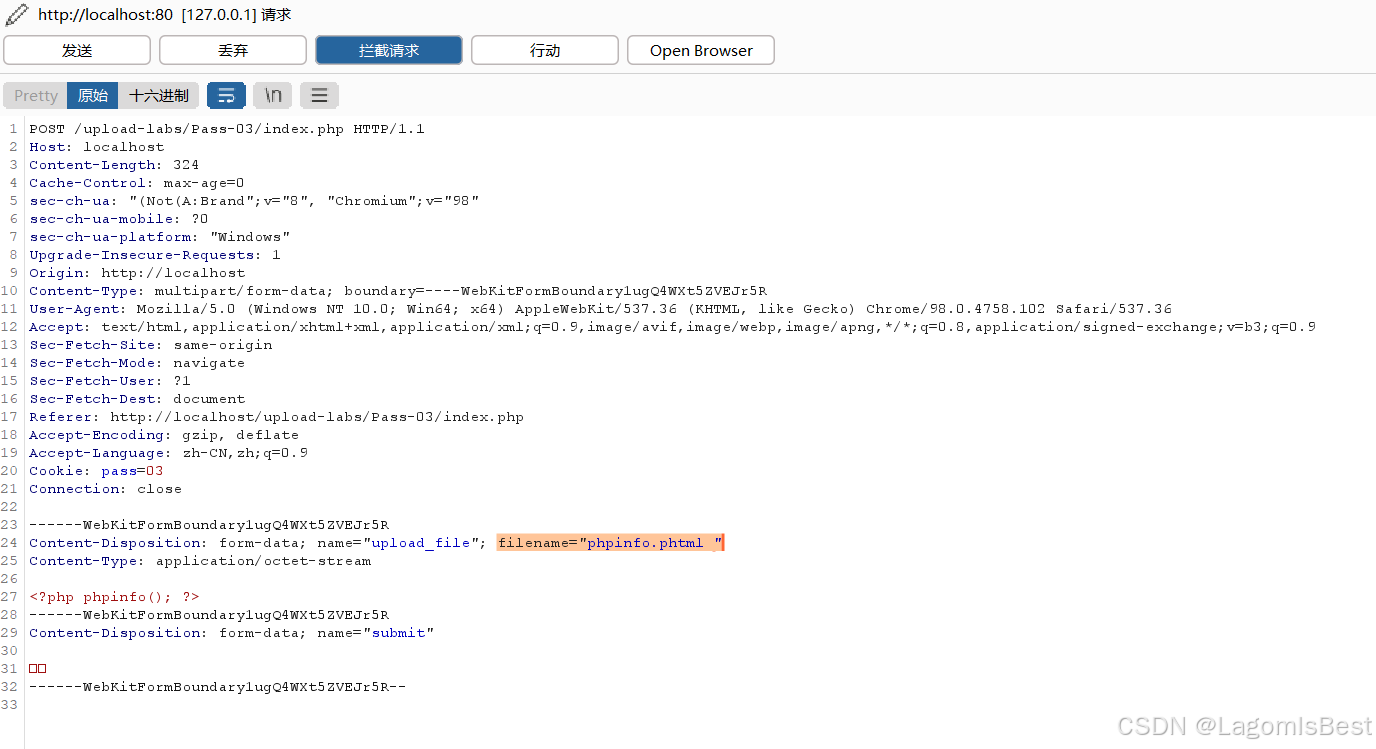Click the Sec-Fetch-Dest: document header
This screenshot has width=1376, height=749.
pyautogui.click(x=137, y=399)
